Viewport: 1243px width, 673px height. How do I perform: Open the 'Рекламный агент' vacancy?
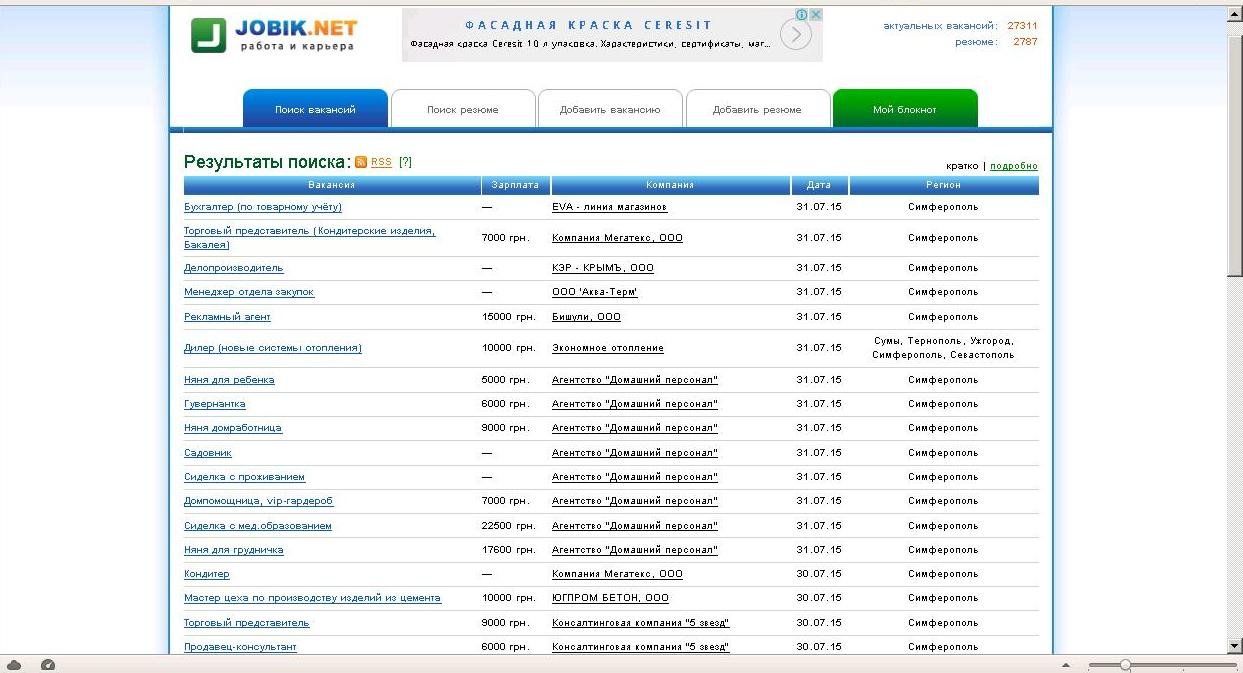click(227, 317)
